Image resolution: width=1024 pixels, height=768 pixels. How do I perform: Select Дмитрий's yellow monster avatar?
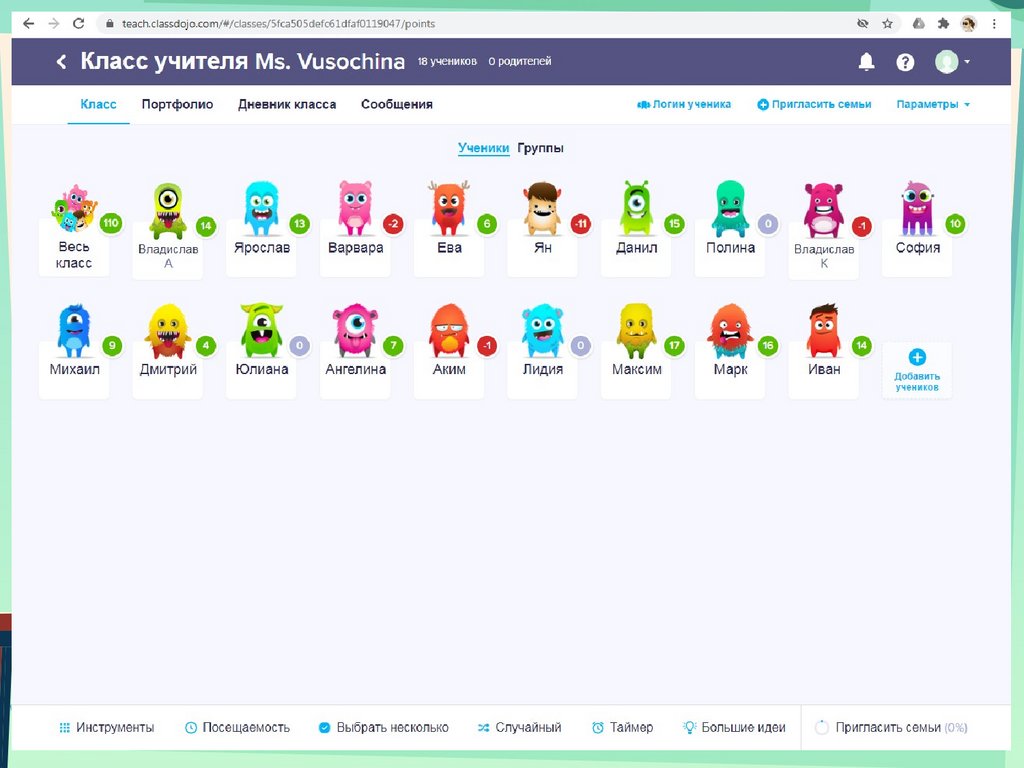pos(168,330)
